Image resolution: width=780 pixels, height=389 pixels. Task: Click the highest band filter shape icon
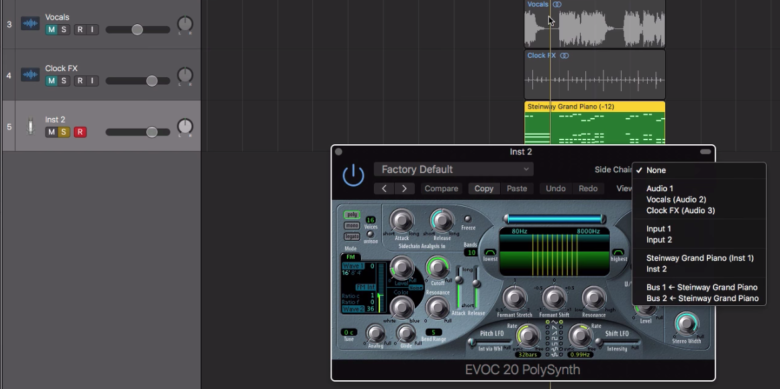(x=618, y=252)
